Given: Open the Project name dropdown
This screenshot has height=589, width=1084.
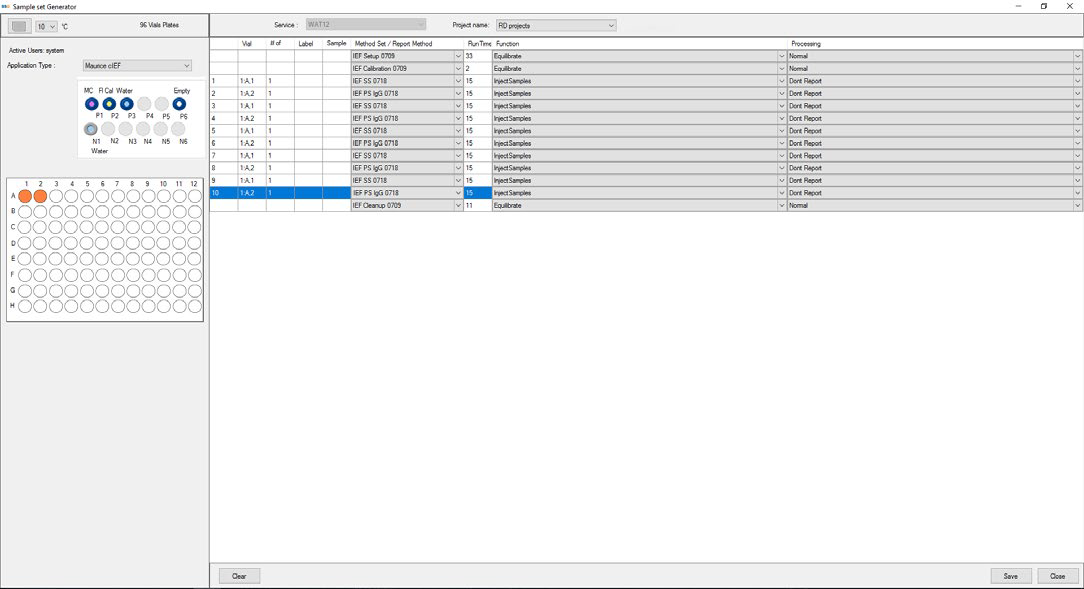Looking at the screenshot, I should [555, 25].
